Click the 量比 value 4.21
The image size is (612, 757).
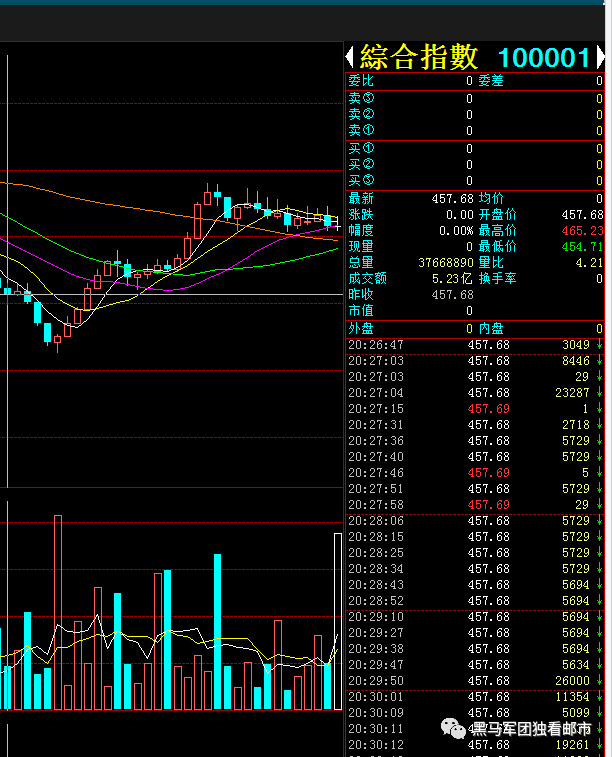[589, 263]
